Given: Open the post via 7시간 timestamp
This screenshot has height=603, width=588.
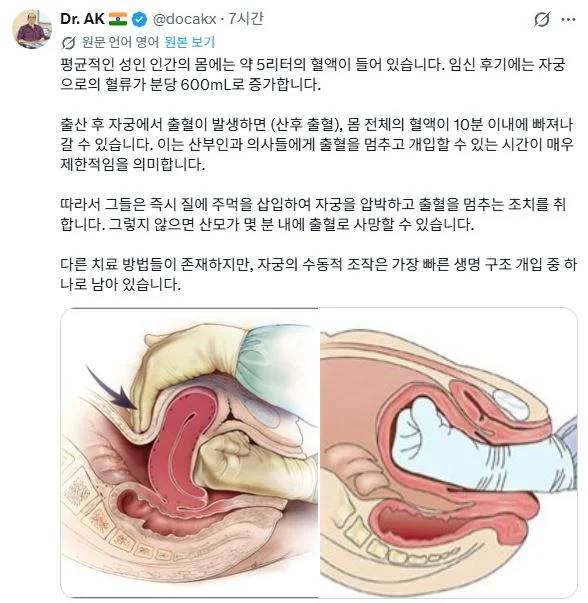Looking at the screenshot, I should [246, 18].
